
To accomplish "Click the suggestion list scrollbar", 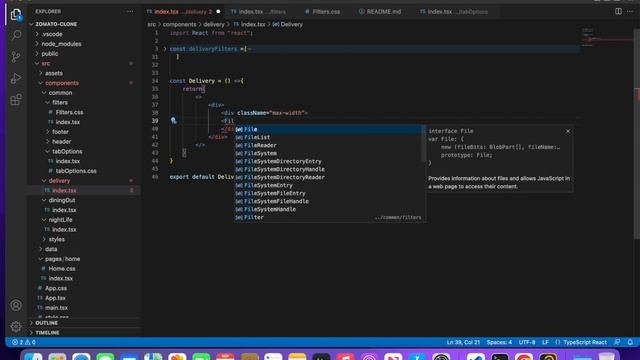I will 424,143.
